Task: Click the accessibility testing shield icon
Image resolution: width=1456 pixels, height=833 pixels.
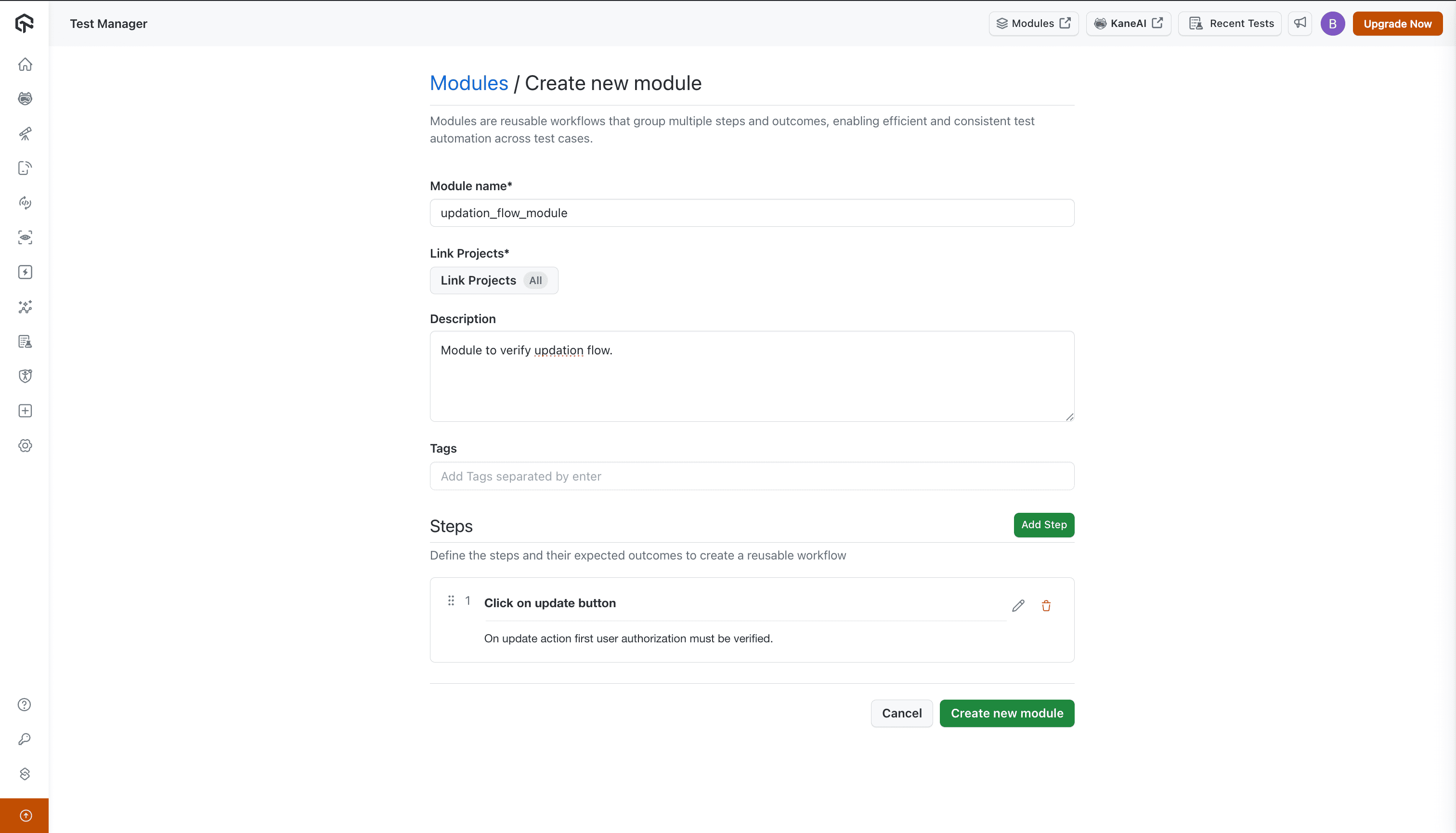Action: pos(25,375)
